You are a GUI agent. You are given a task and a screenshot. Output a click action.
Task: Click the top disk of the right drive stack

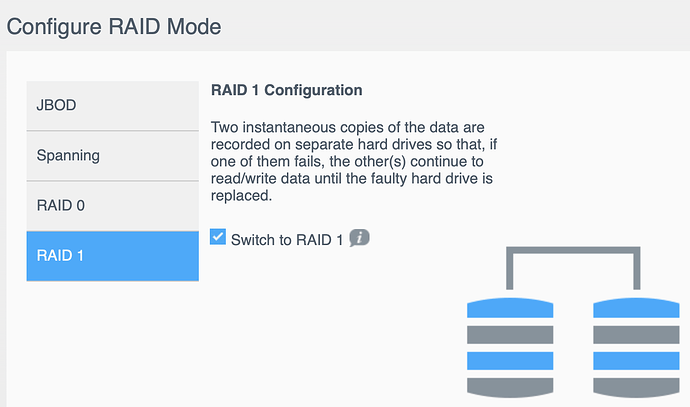[x=636, y=308]
